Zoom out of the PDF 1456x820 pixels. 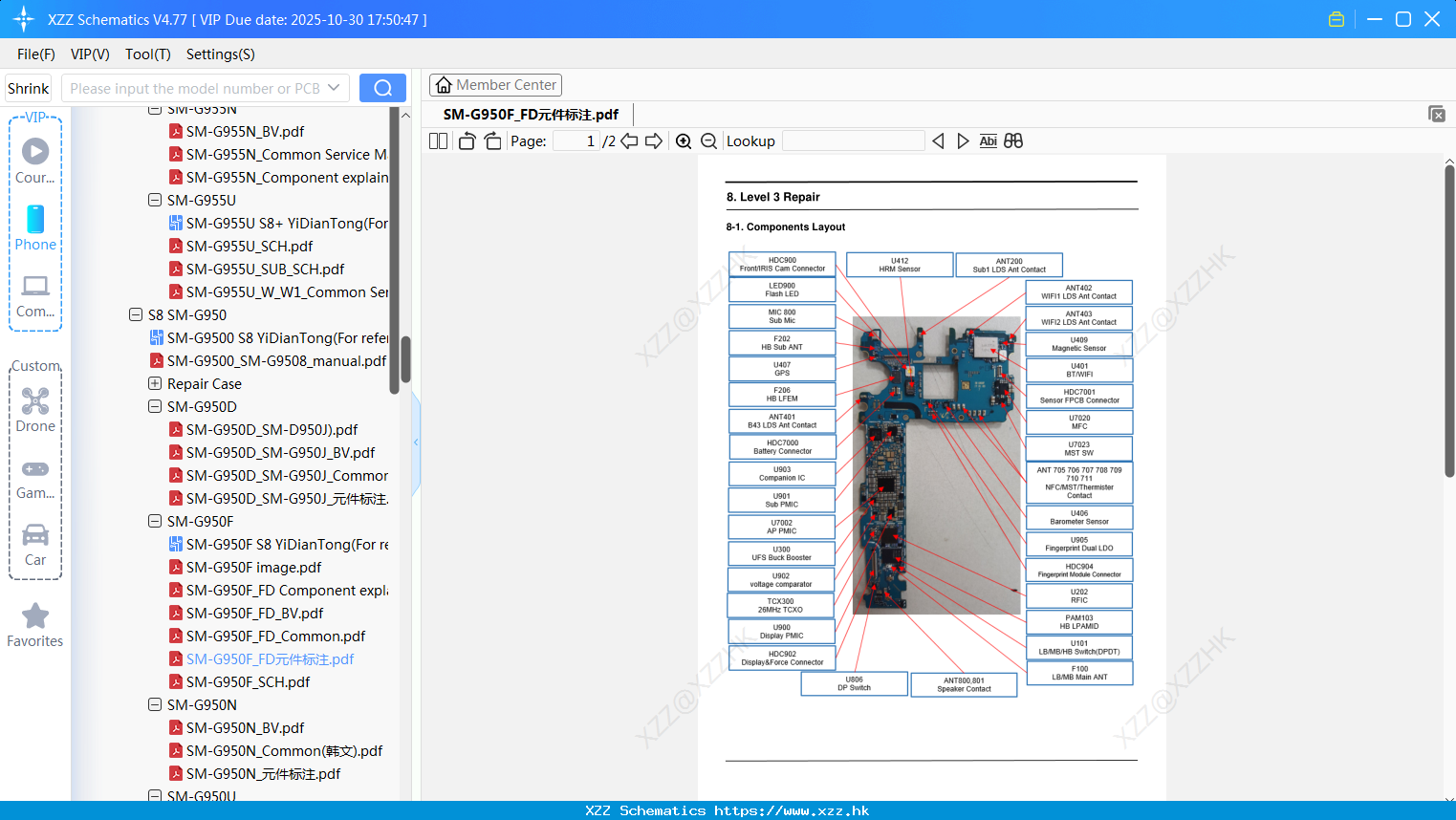click(708, 140)
